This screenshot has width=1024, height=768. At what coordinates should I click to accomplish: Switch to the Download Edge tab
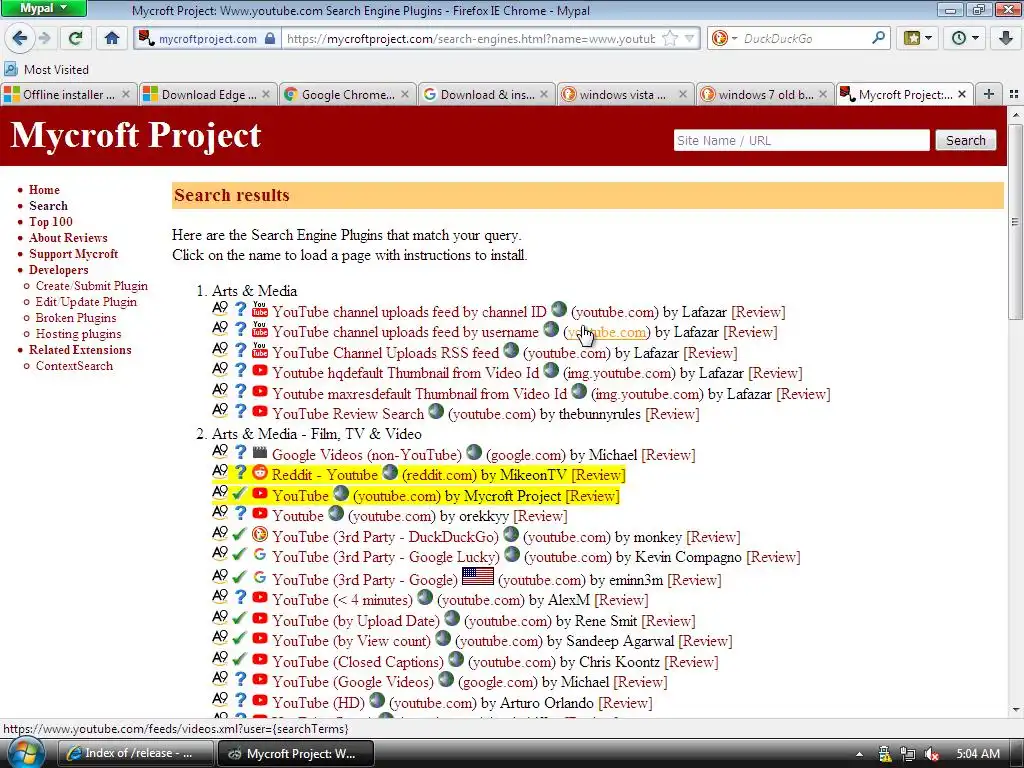pos(208,95)
